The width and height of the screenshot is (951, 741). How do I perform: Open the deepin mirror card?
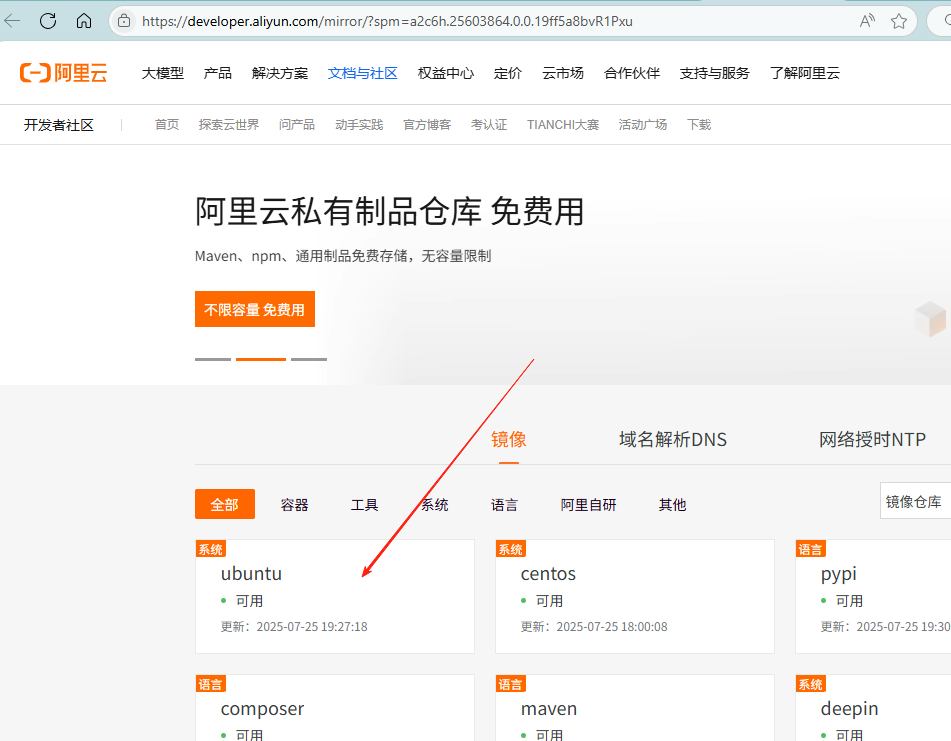873,708
